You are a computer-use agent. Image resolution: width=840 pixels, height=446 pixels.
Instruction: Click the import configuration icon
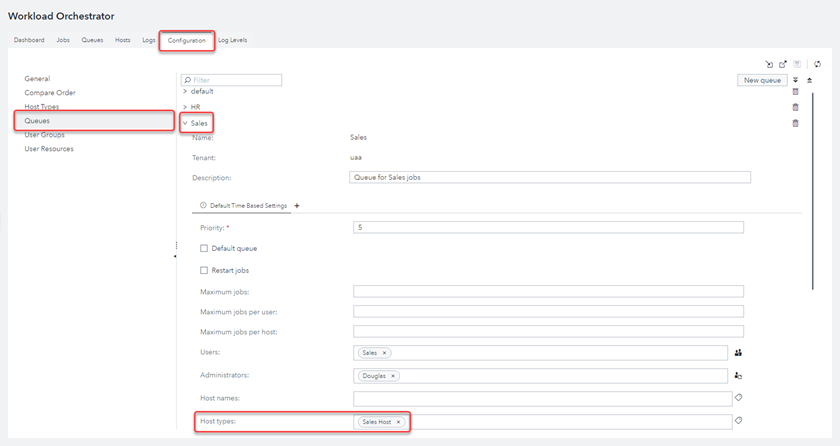pyautogui.click(x=769, y=64)
